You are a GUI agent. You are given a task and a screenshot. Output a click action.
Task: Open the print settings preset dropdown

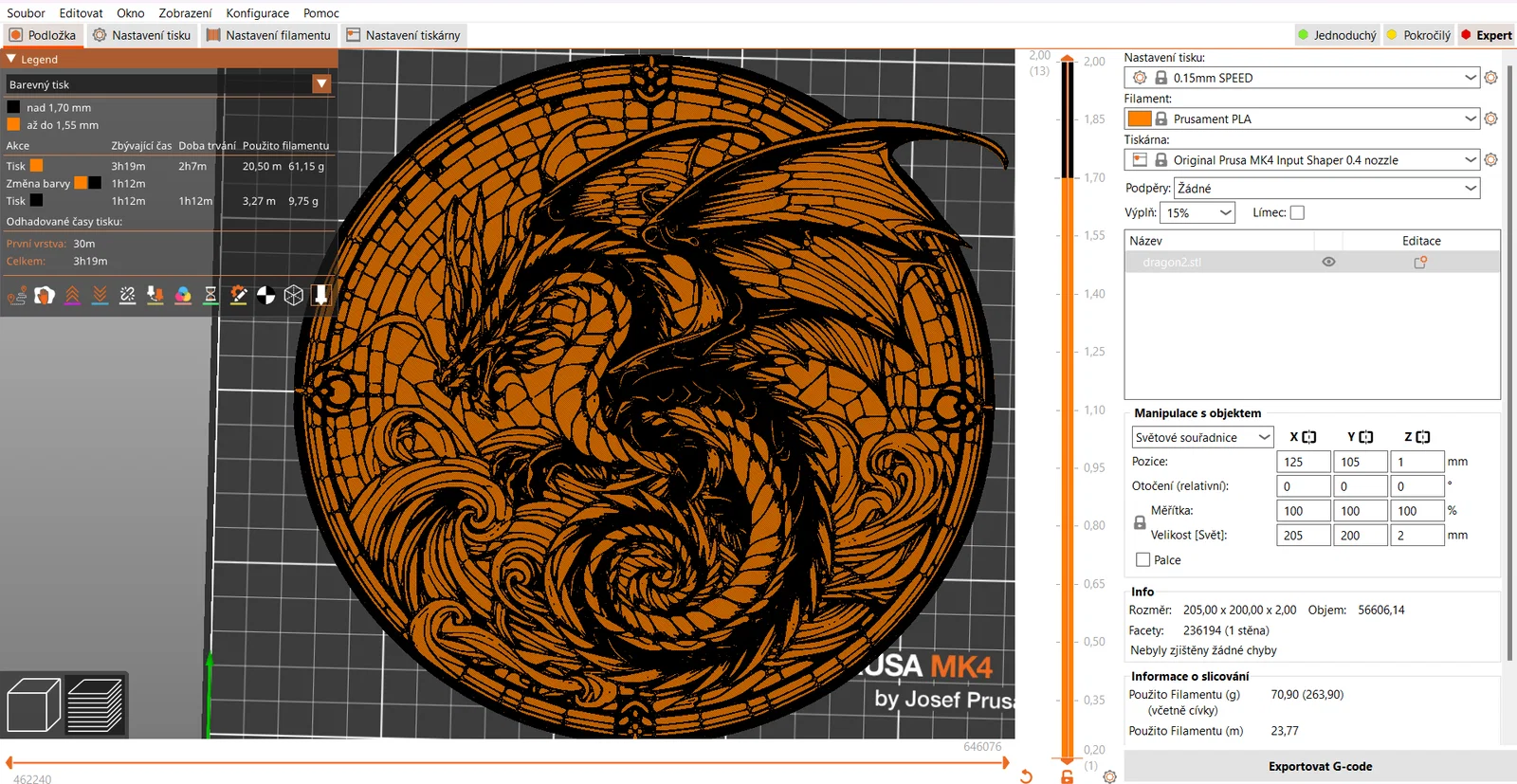click(x=1302, y=78)
